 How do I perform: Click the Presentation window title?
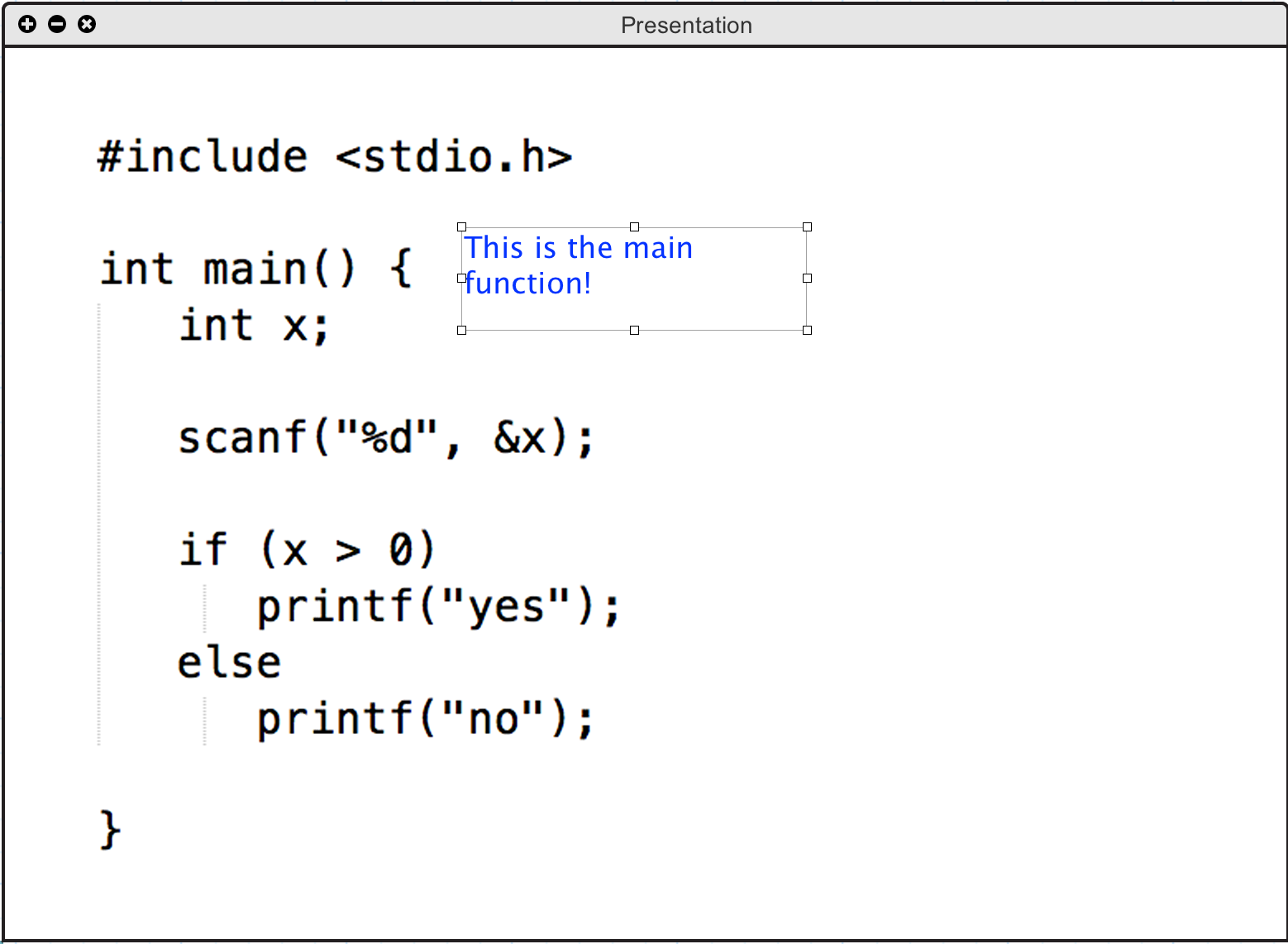click(686, 26)
